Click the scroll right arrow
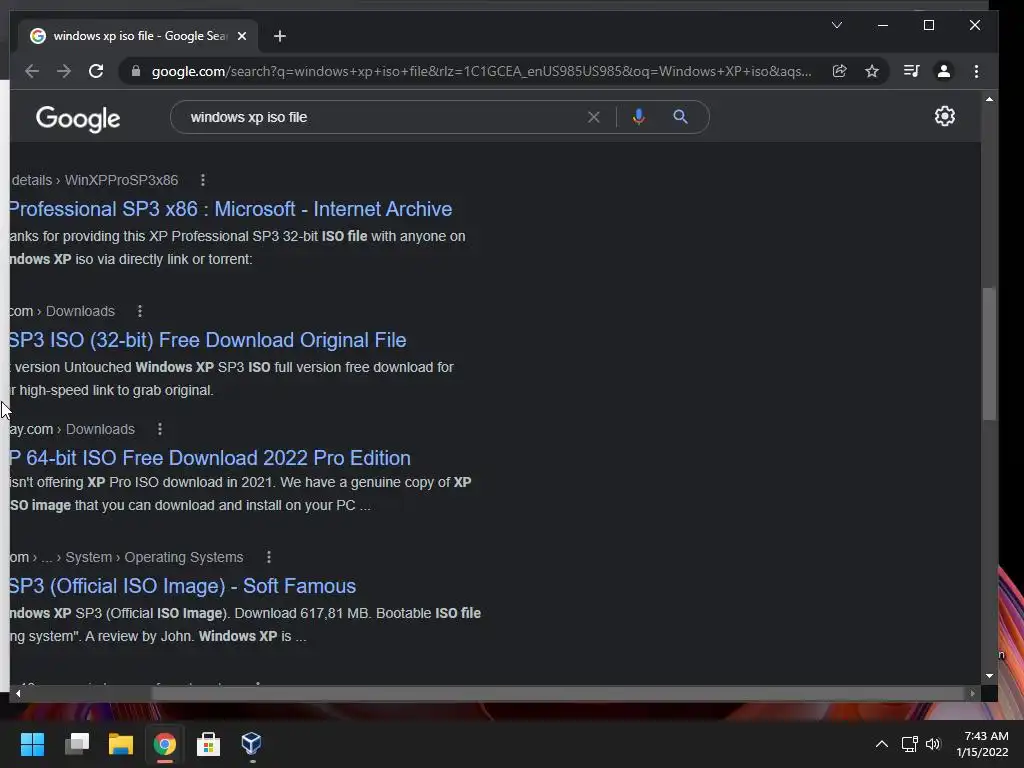This screenshot has height=768, width=1024. (972, 694)
